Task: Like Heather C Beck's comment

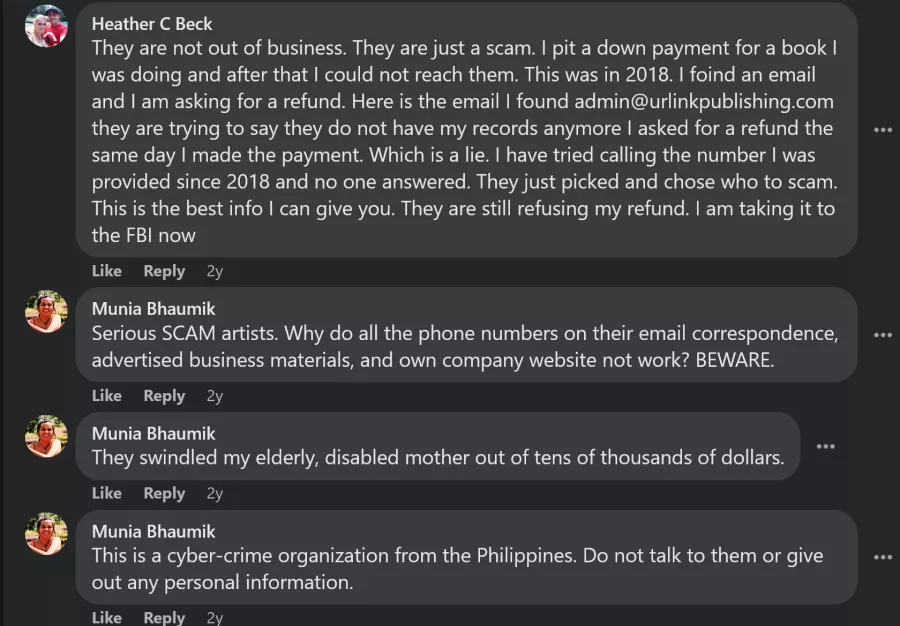Action: click(x=107, y=271)
